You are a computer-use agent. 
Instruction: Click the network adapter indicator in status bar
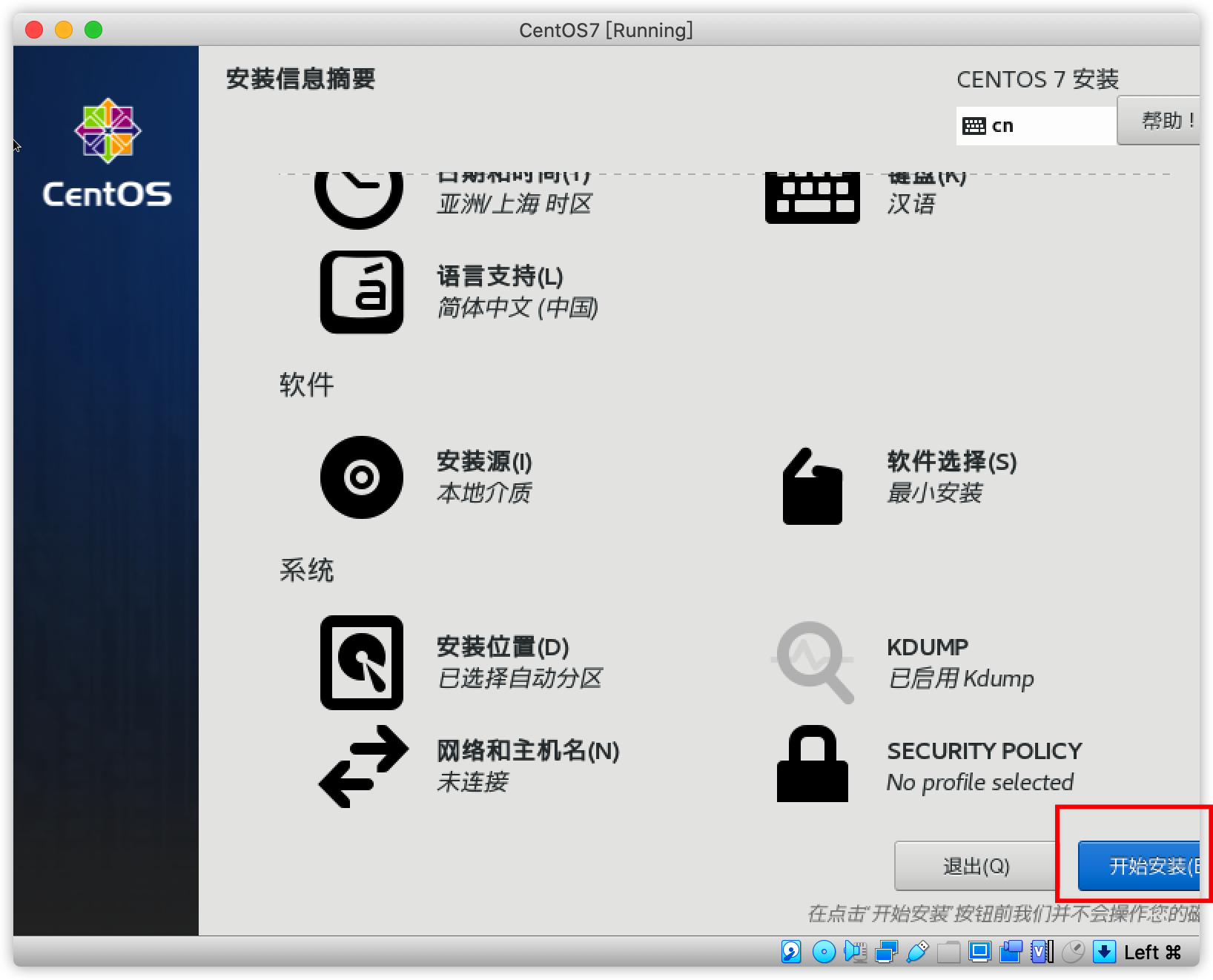click(886, 952)
